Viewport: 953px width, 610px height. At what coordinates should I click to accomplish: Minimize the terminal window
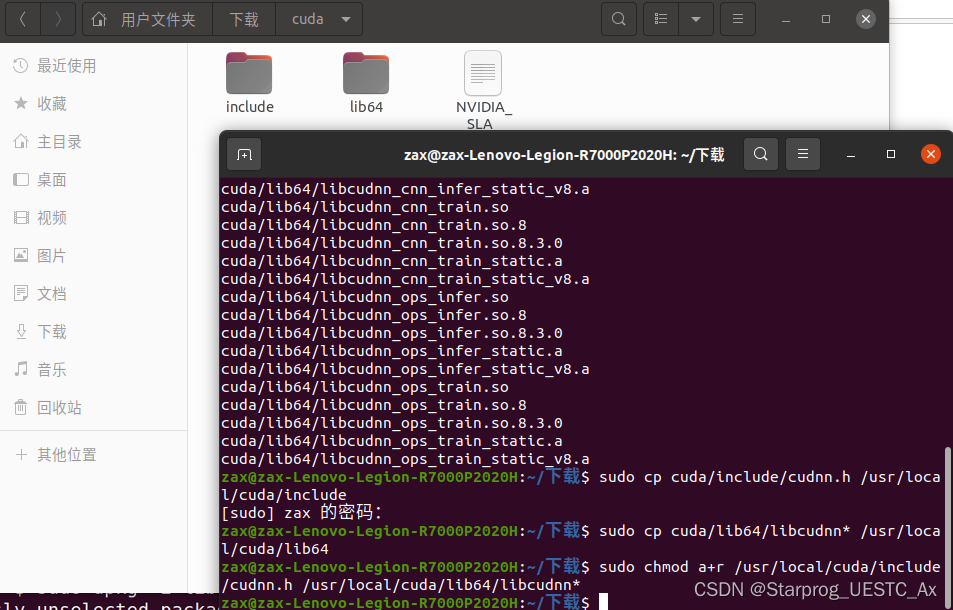pyautogui.click(x=851, y=154)
